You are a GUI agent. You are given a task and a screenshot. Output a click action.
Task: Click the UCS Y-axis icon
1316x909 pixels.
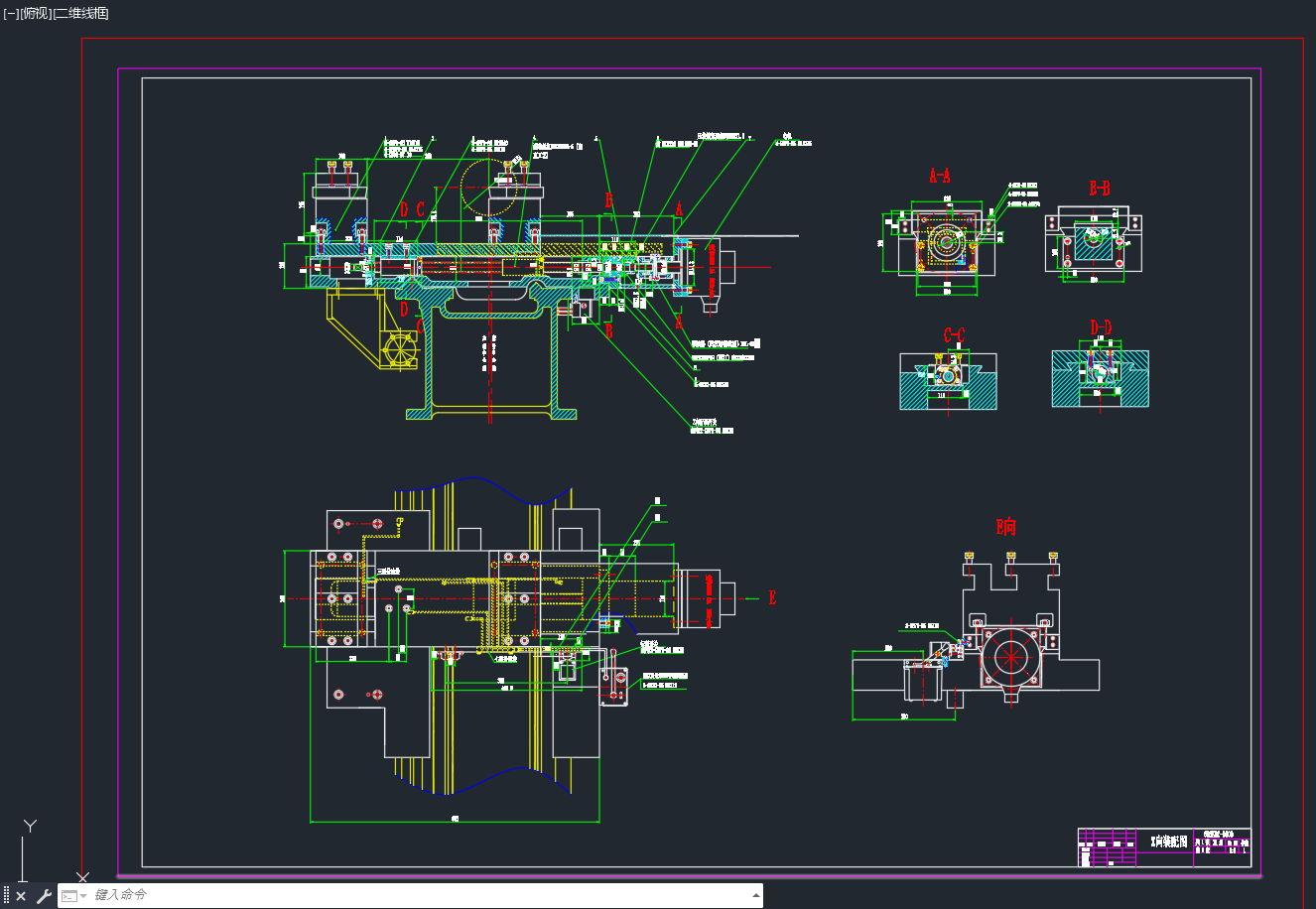[x=30, y=826]
